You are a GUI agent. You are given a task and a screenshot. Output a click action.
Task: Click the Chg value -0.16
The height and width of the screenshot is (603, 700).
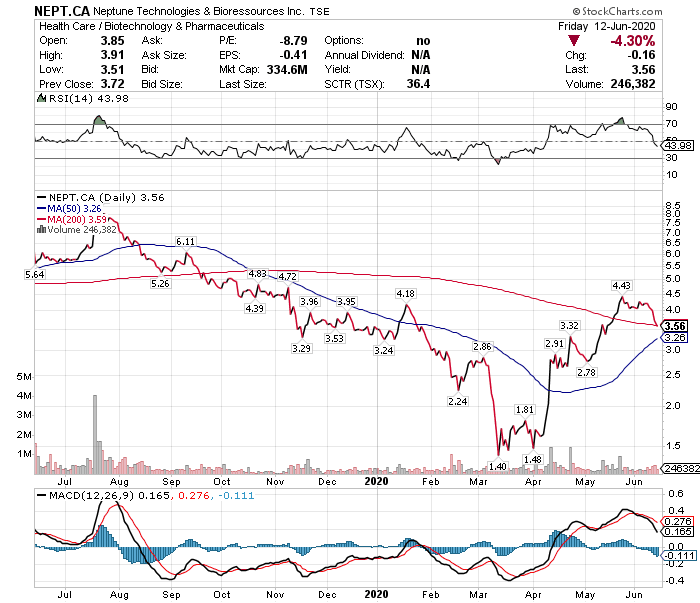coord(642,55)
